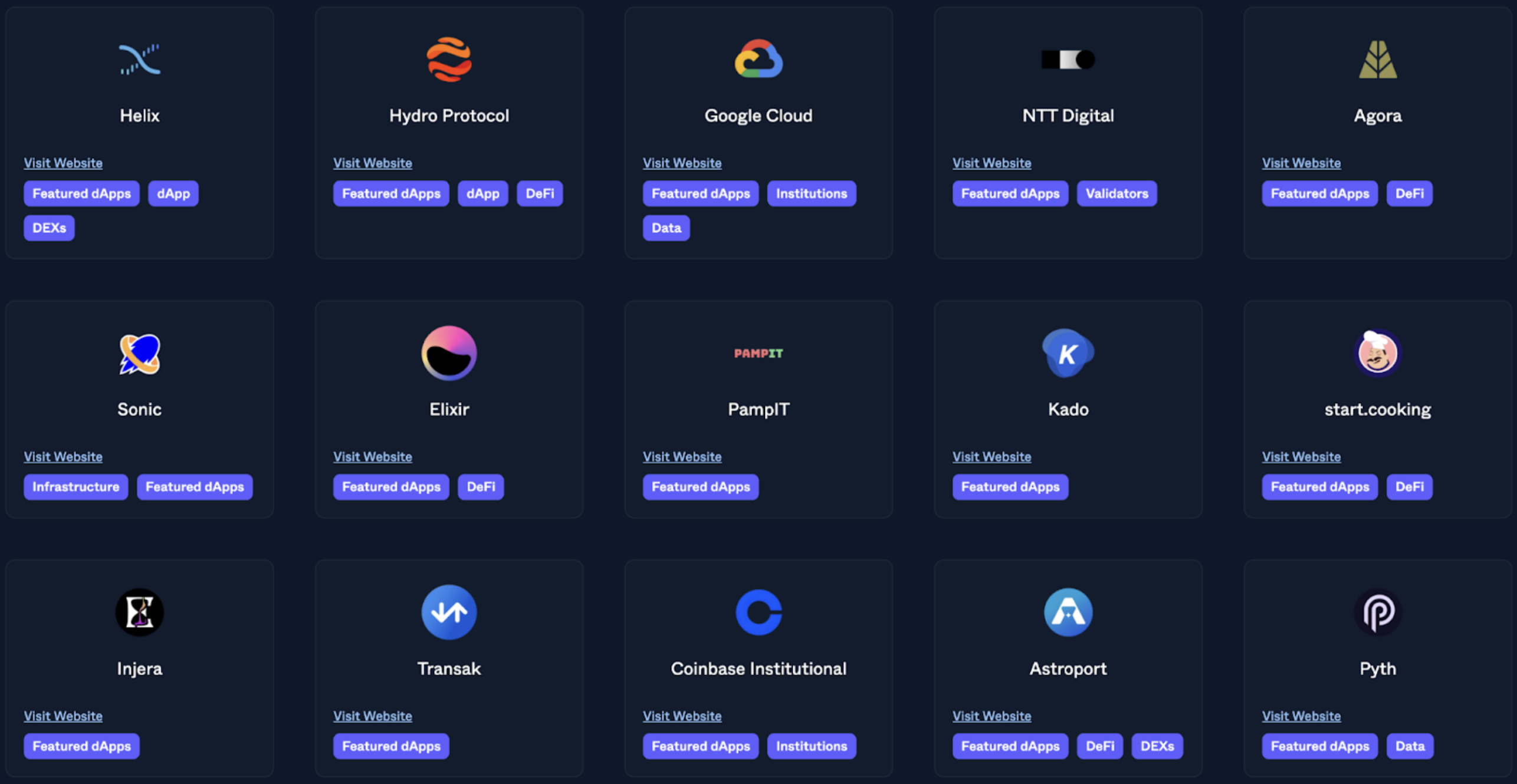This screenshot has height=784, width=1517.
Task: Open Visit Website link for NTT Digital
Action: coord(992,163)
